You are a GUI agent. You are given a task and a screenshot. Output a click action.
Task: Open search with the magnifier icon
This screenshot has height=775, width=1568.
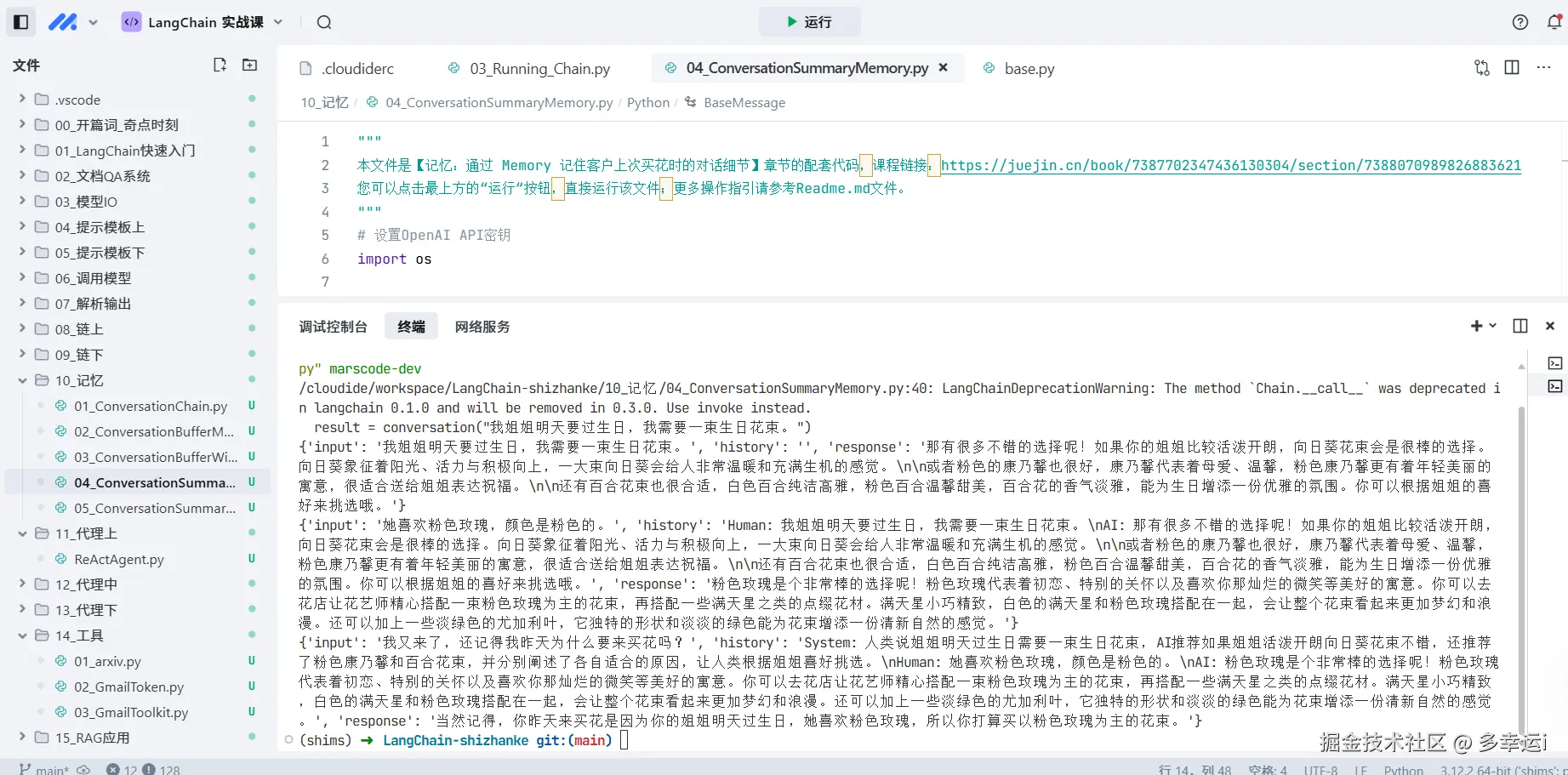(x=323, y=23)
